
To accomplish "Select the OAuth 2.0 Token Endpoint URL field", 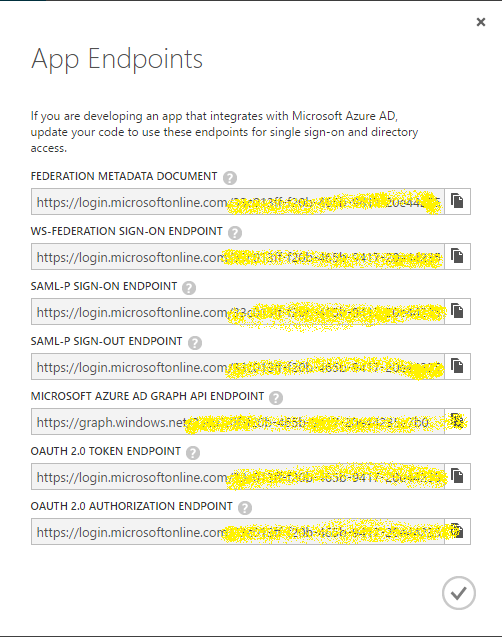I will (238, 476).
